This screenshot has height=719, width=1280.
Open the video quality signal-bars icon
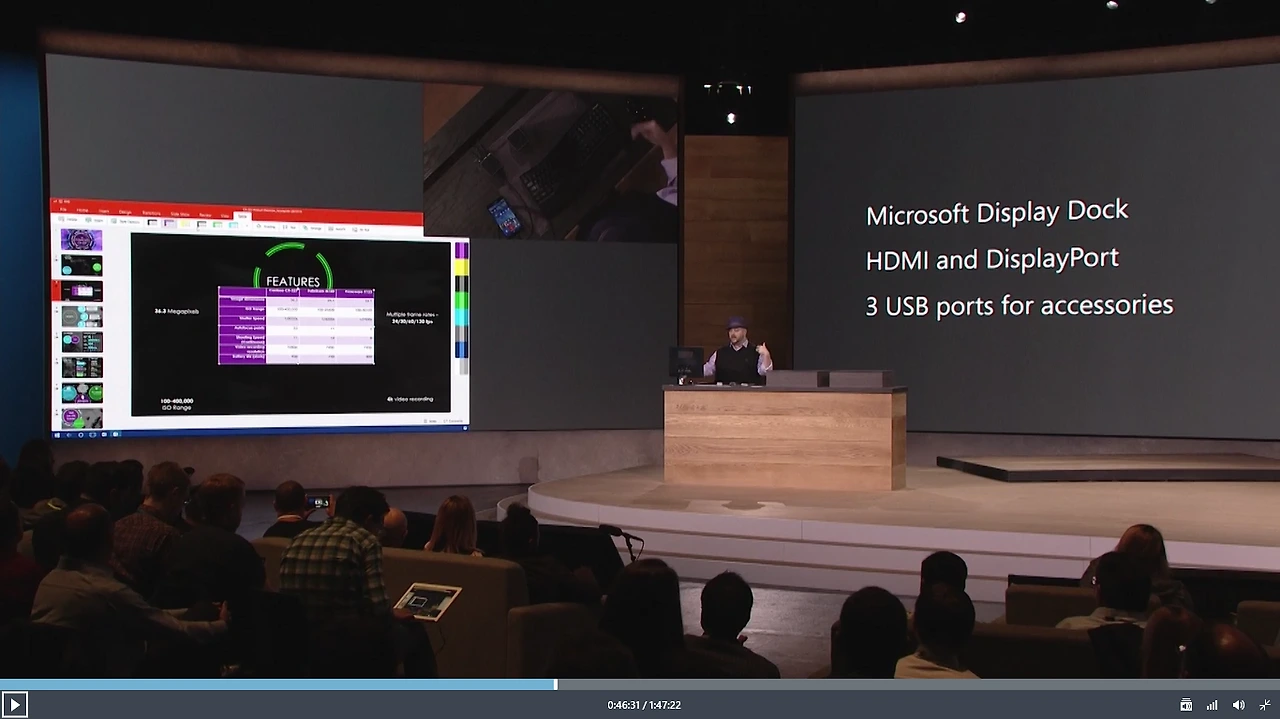[1212, 705]
